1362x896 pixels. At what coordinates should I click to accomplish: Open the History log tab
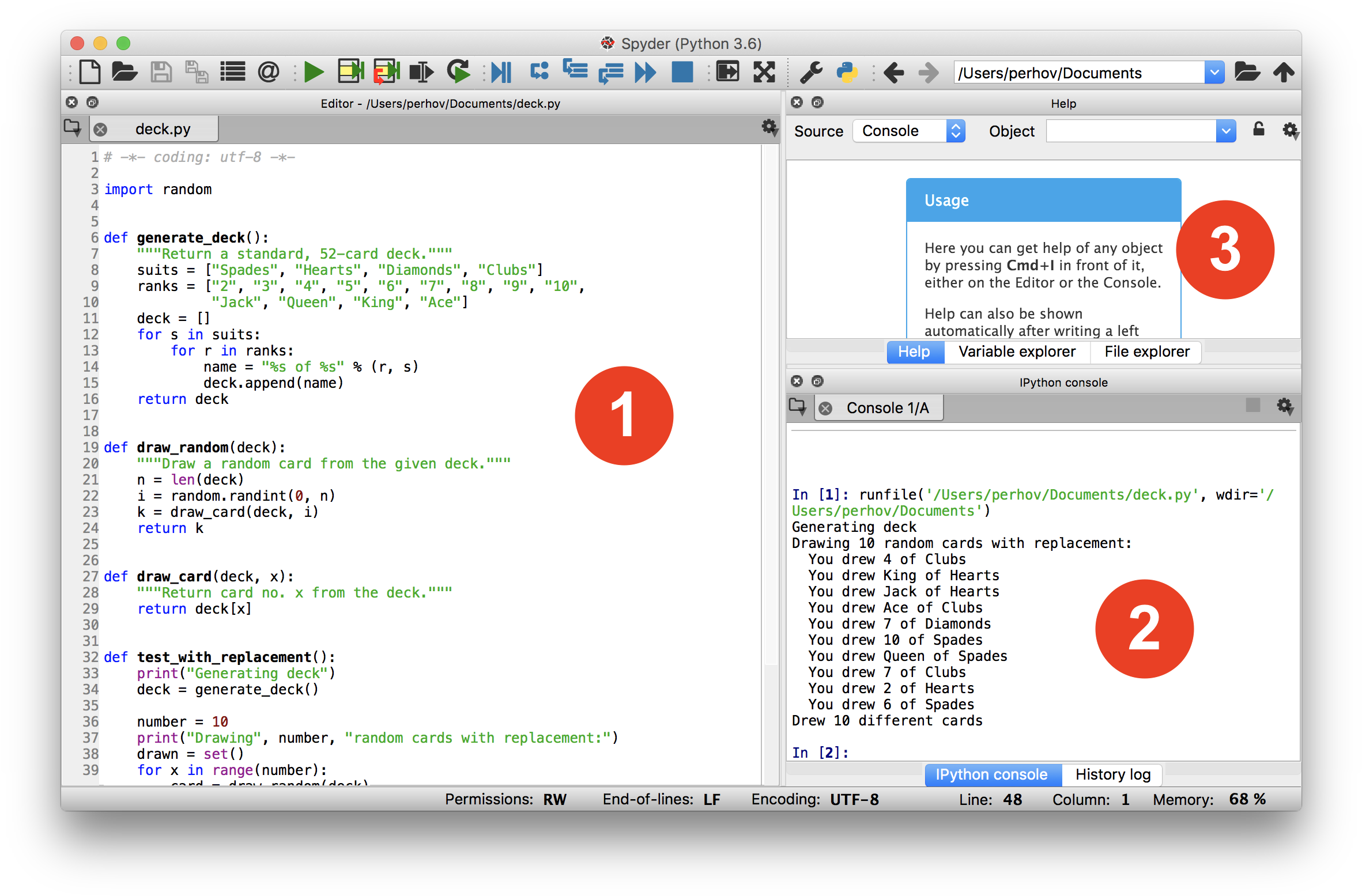[x=1112, y=774]
